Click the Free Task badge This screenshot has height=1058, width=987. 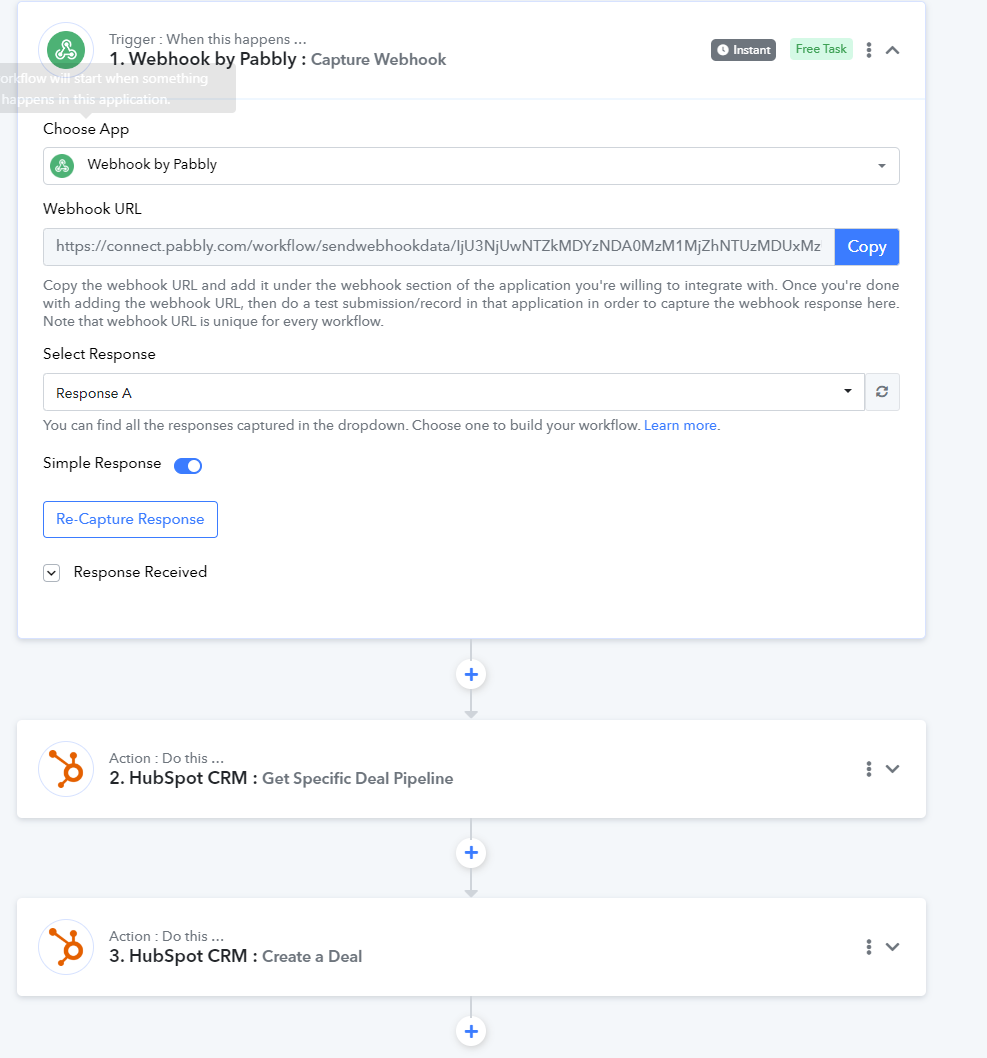[821, 49]
